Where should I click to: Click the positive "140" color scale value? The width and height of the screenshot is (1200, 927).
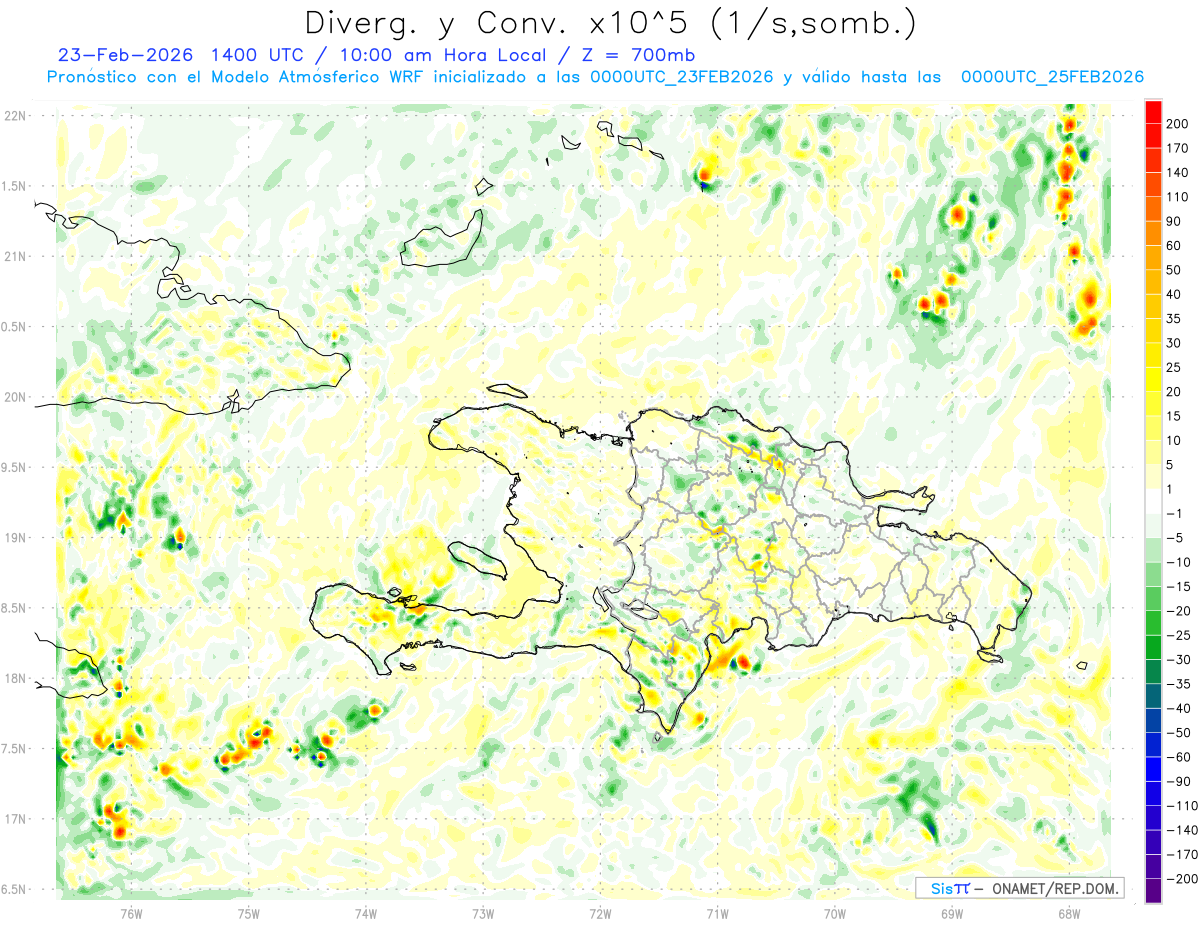[x=1177, y=173]
